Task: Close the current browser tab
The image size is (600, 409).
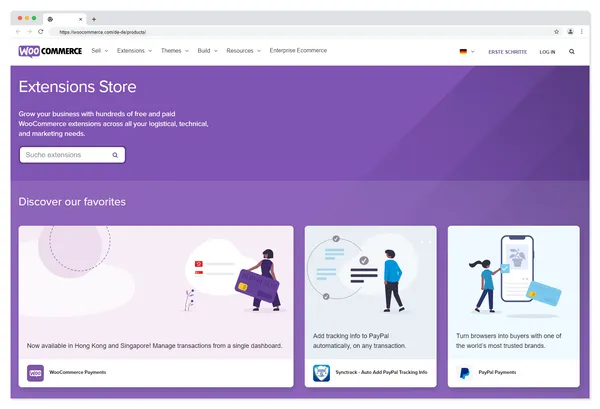Action: click(x=80, y=19)
